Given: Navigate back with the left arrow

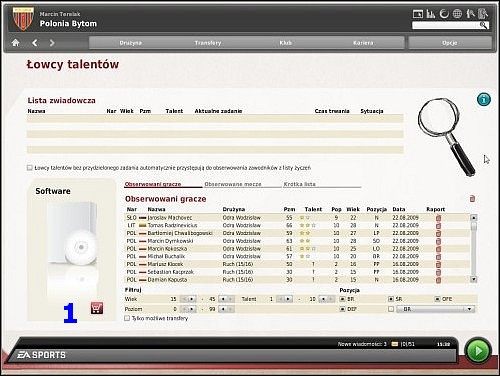Looking at the screenshot, I should pos(35,43).
